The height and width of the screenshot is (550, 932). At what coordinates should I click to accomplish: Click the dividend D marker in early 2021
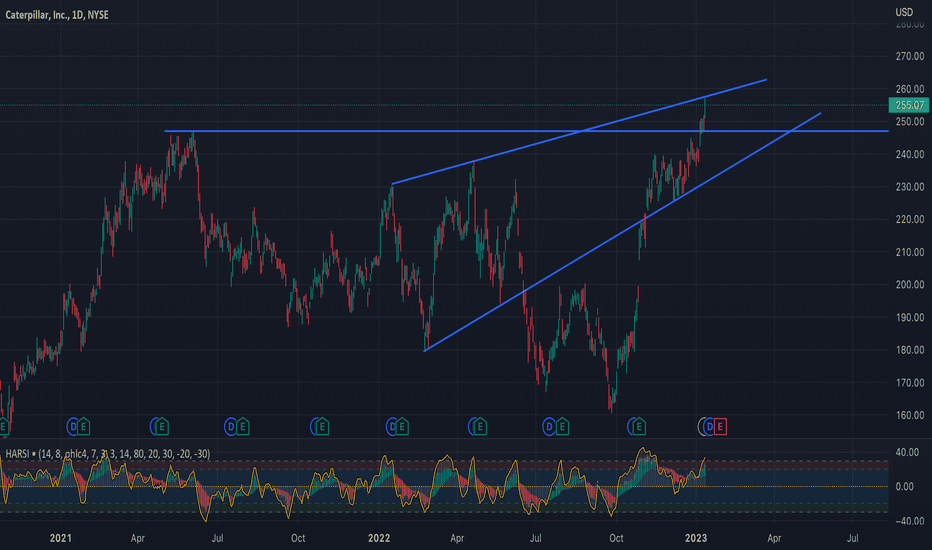pyautogui.click(x=73, y=426)
